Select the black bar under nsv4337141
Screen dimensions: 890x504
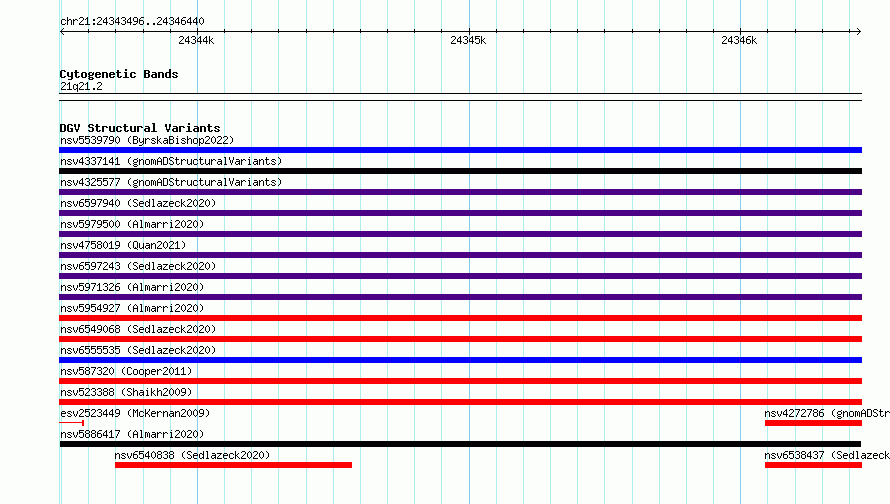(x=460, y=171)
